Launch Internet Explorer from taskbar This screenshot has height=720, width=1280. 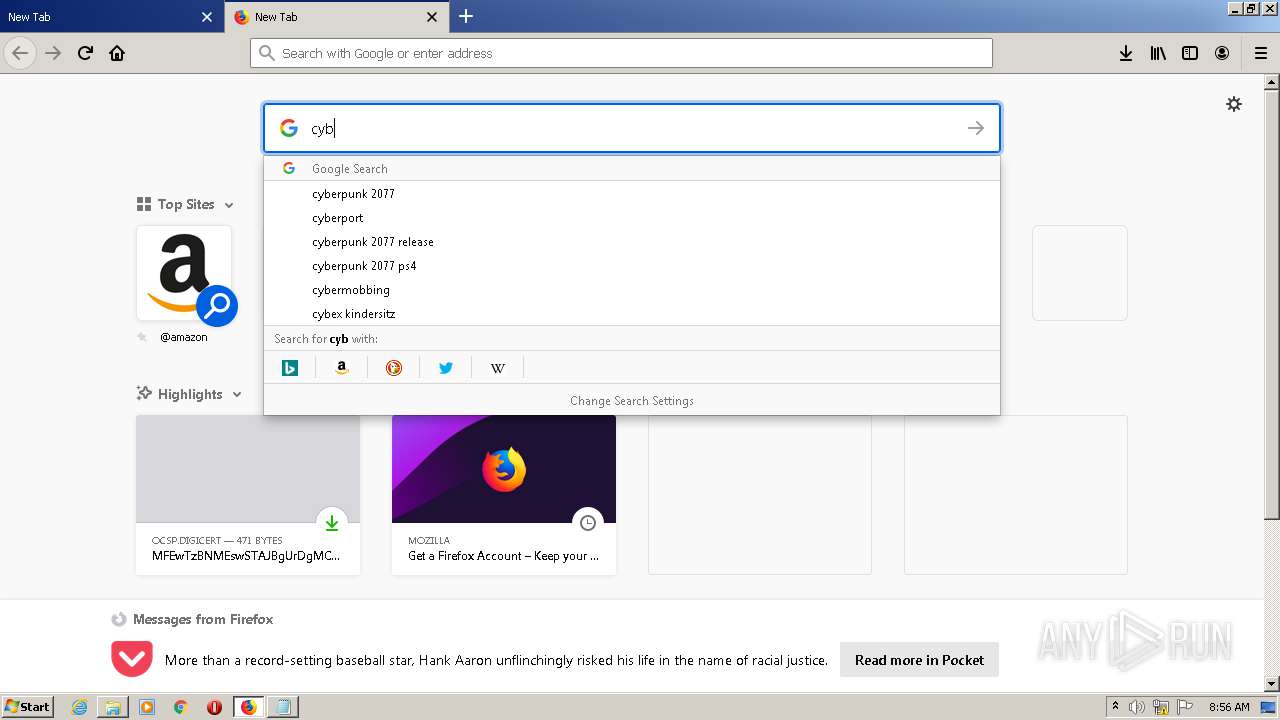[80, 707]
